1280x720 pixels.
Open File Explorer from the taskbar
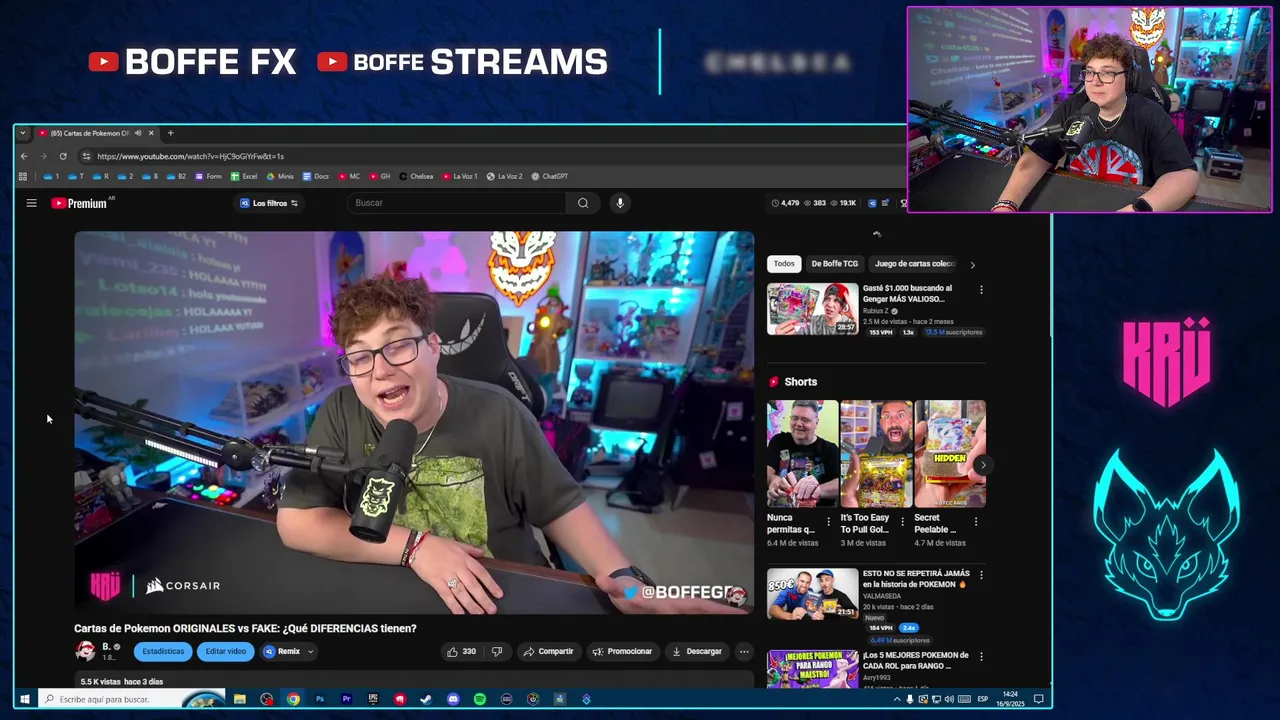pos(240,699)
